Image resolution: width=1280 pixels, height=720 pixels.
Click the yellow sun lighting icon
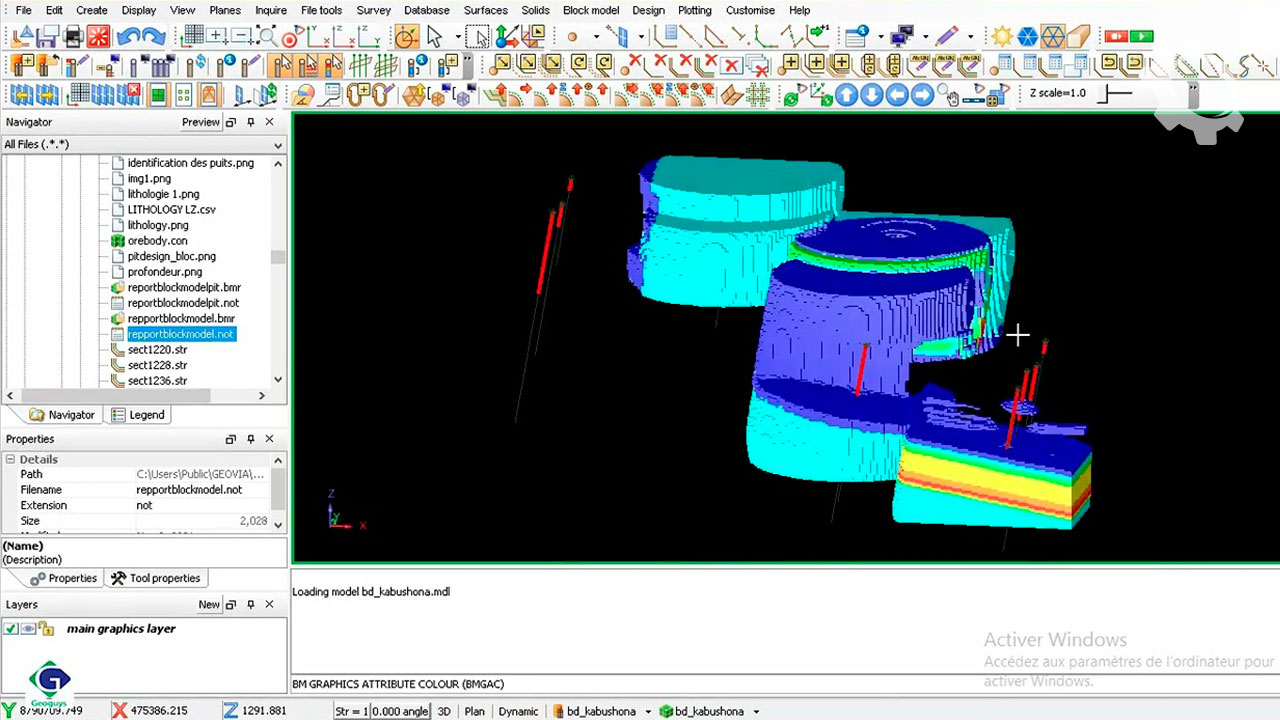point(1001,37)
